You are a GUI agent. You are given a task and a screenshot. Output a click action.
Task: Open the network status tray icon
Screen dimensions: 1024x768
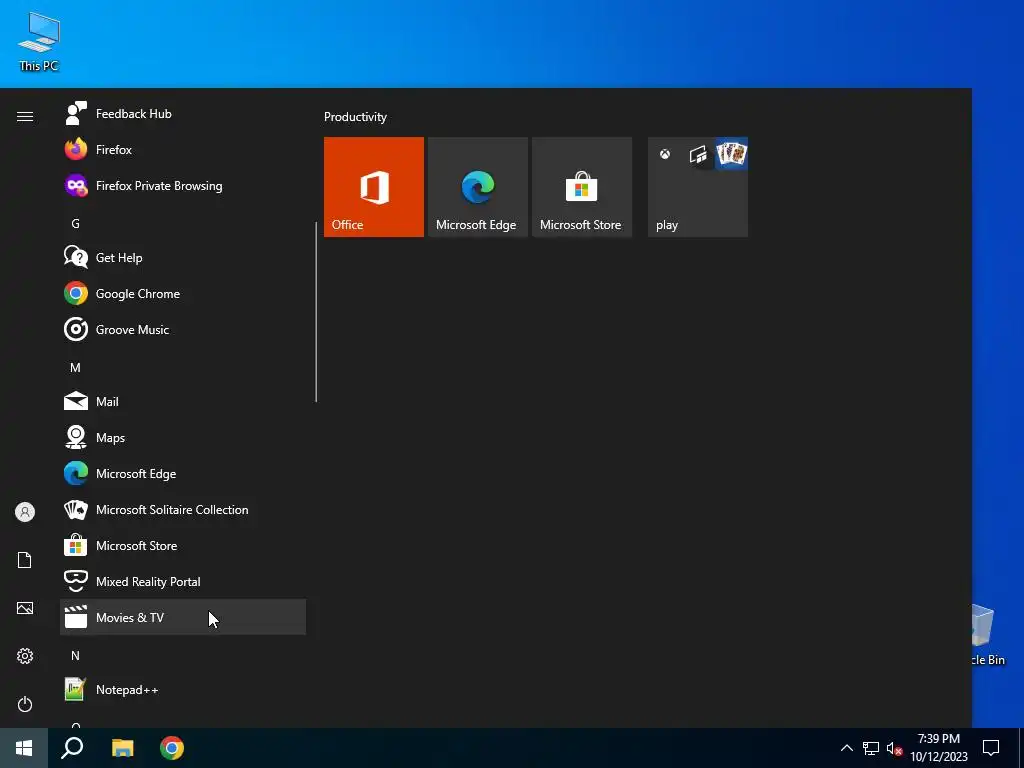[x=871, y=748]
